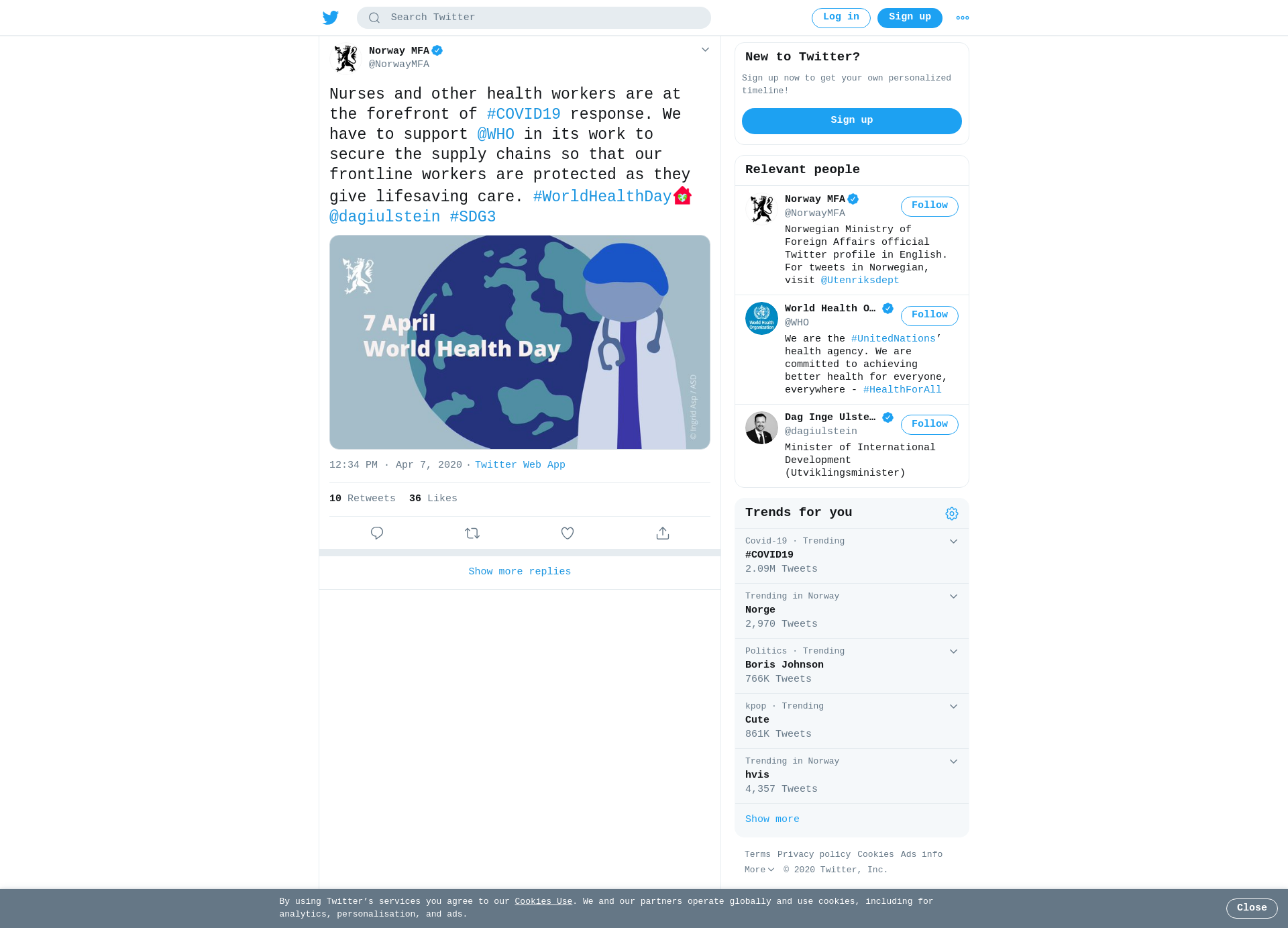Expand the tweet options chevron
The height and width of the screenshot is (928, 1288).
(705, 50)
